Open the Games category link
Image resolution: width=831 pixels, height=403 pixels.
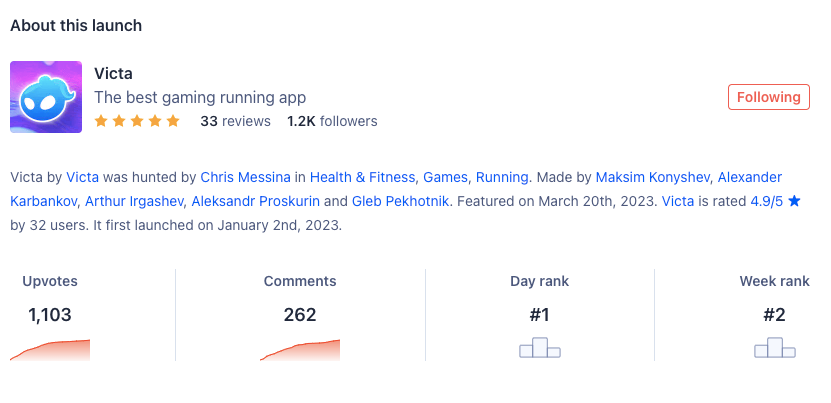[x=445, y=177]
